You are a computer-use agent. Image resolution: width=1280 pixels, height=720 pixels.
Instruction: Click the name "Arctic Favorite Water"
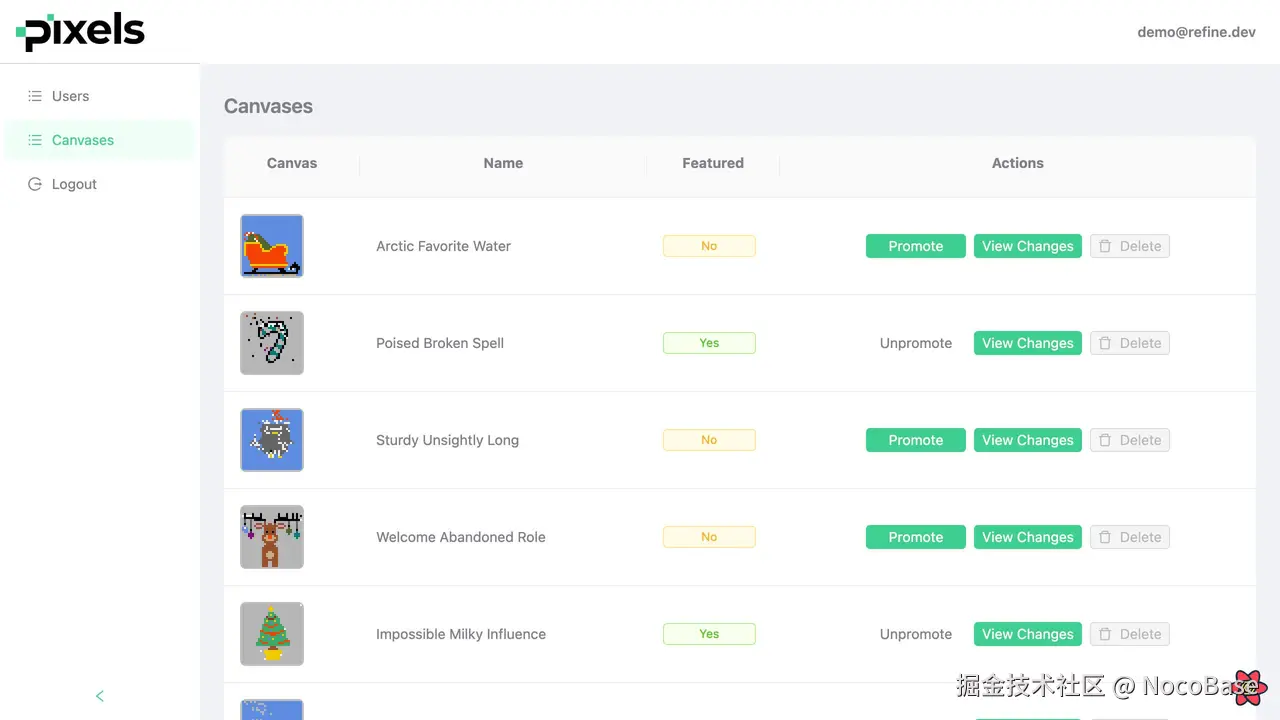pos(443,246)
